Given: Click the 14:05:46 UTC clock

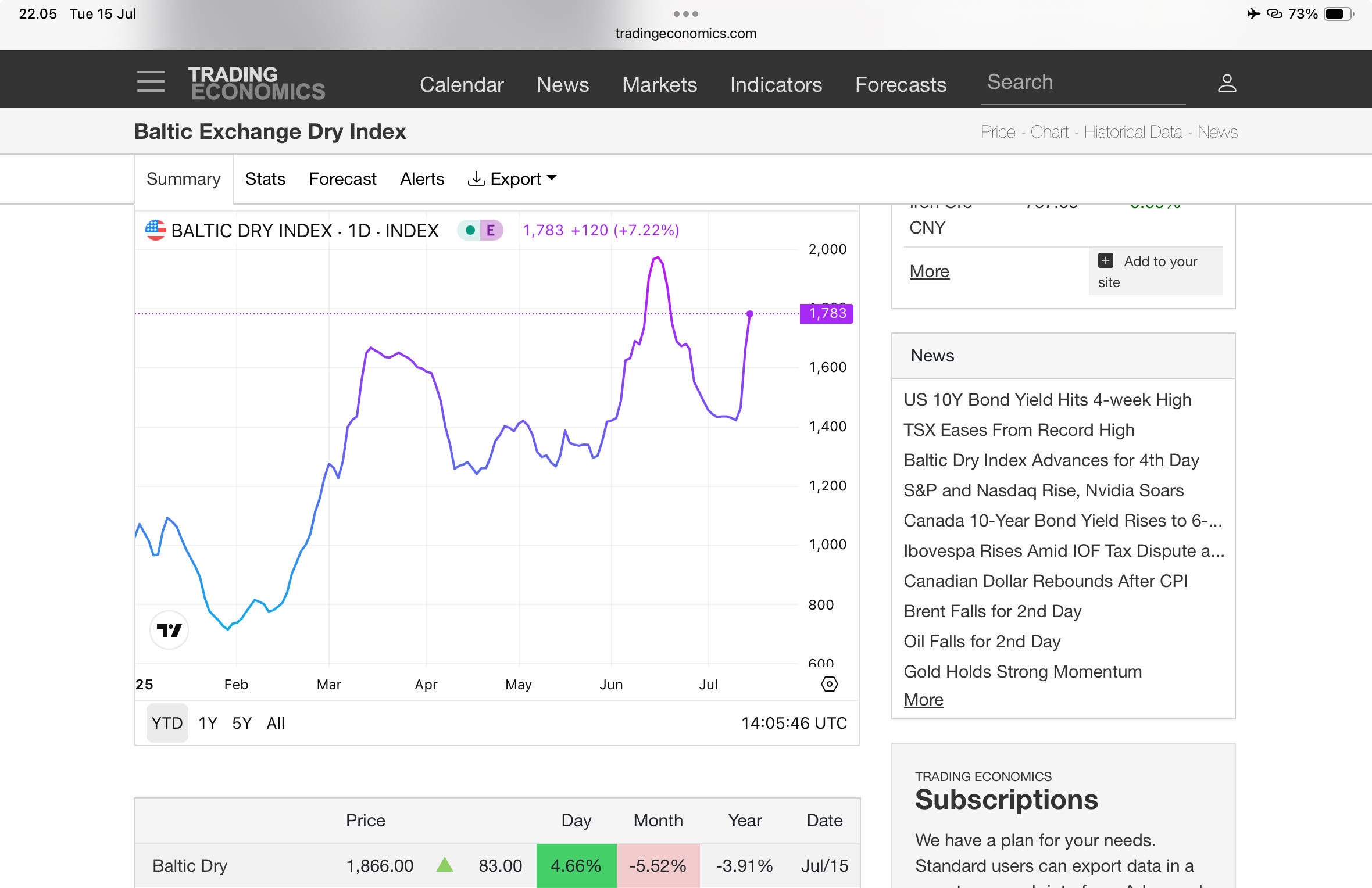Looking at the screenshot, I should (x=794, y=723).
